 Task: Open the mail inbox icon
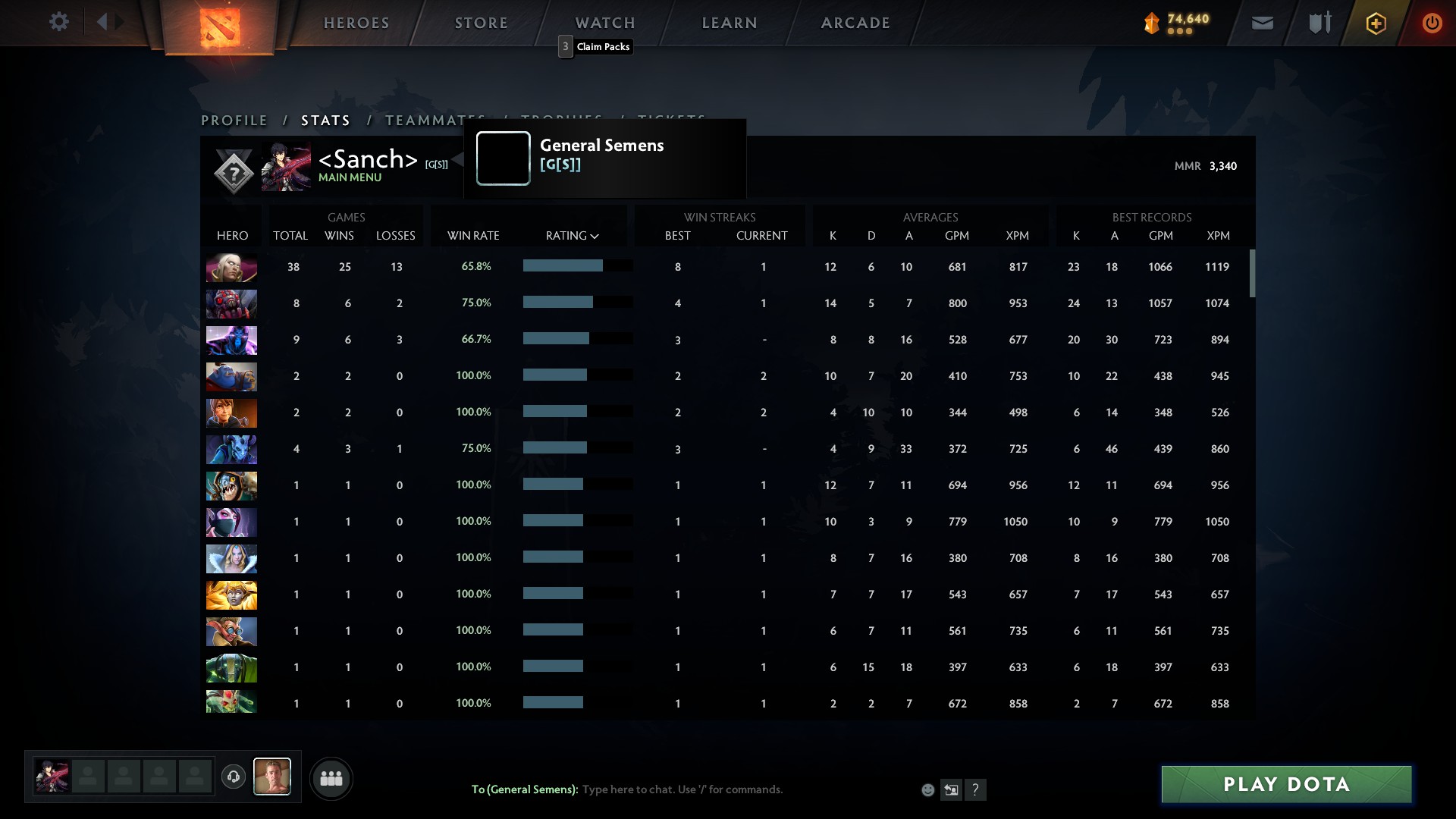(x=1263, y=24)
